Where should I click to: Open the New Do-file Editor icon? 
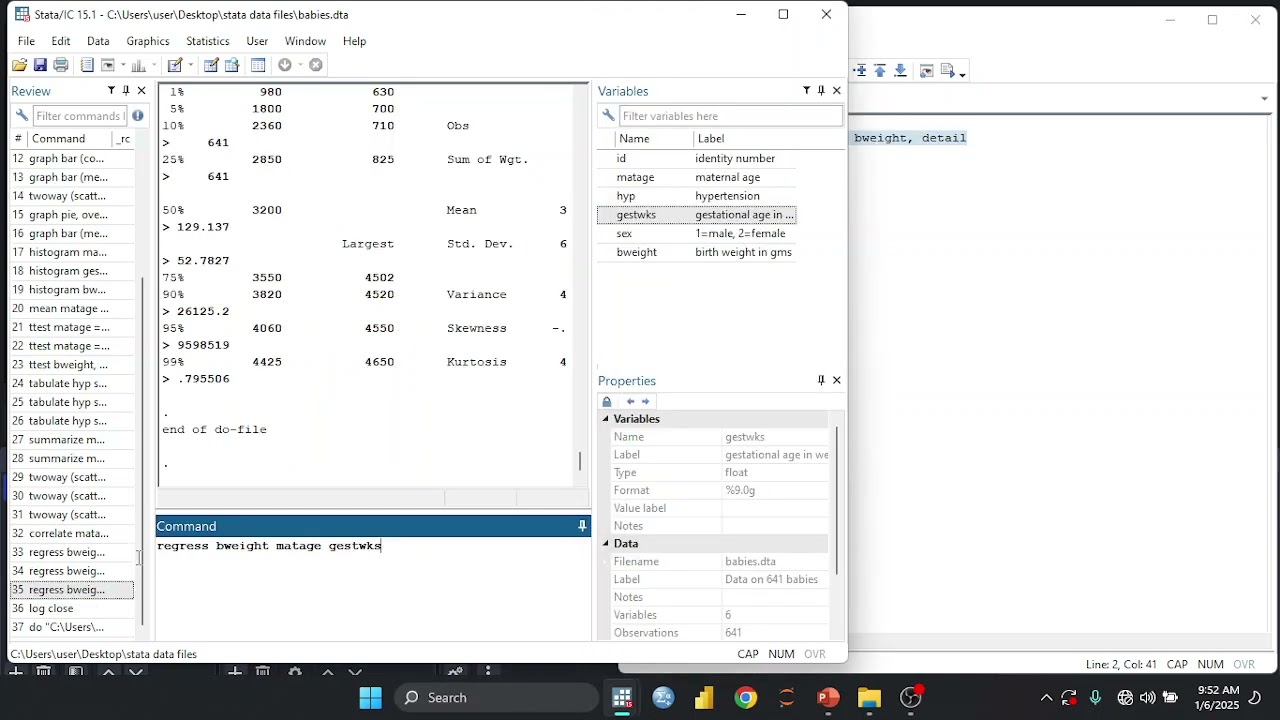coord(175,65)
